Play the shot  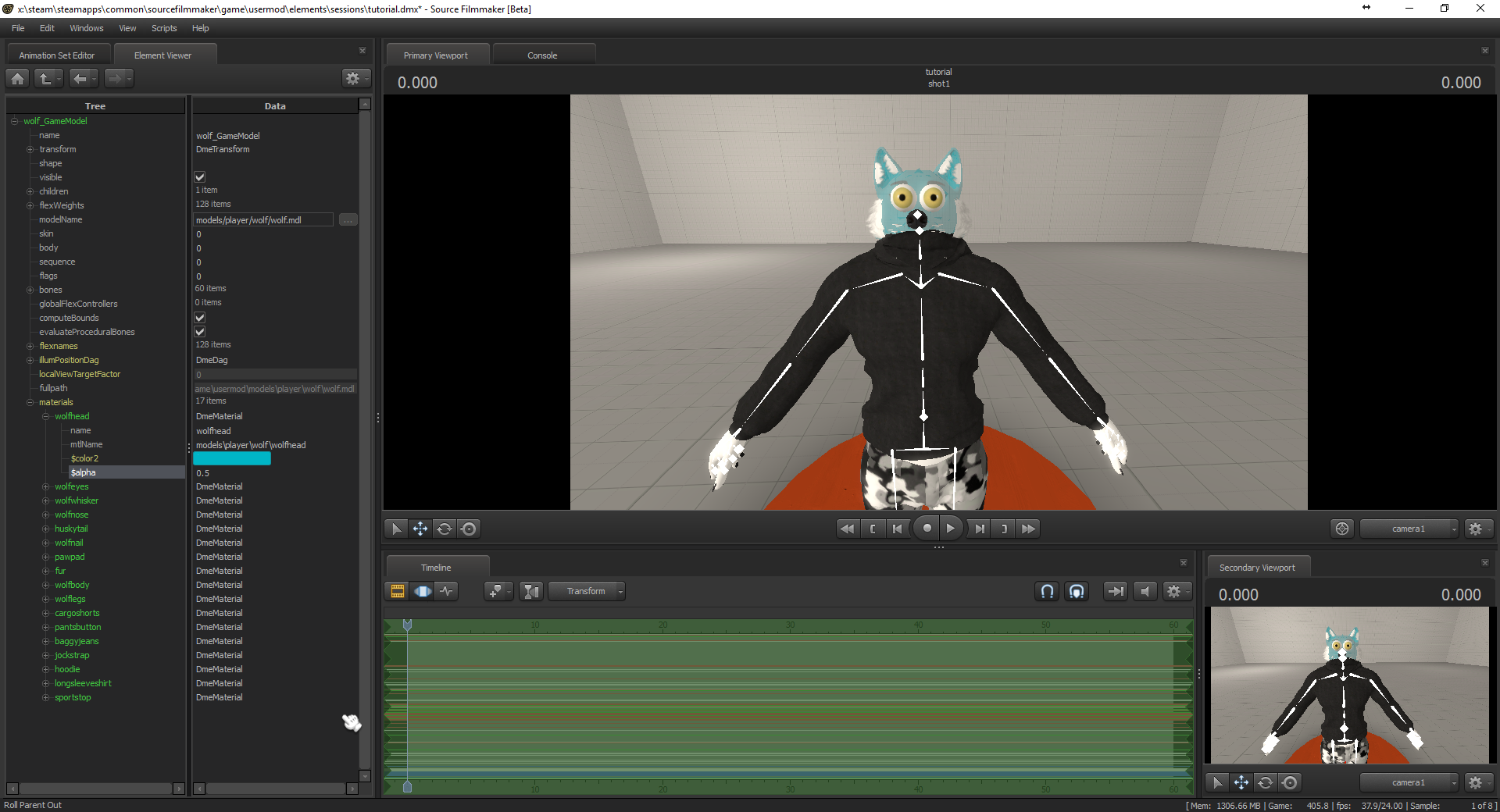[951, 529]
